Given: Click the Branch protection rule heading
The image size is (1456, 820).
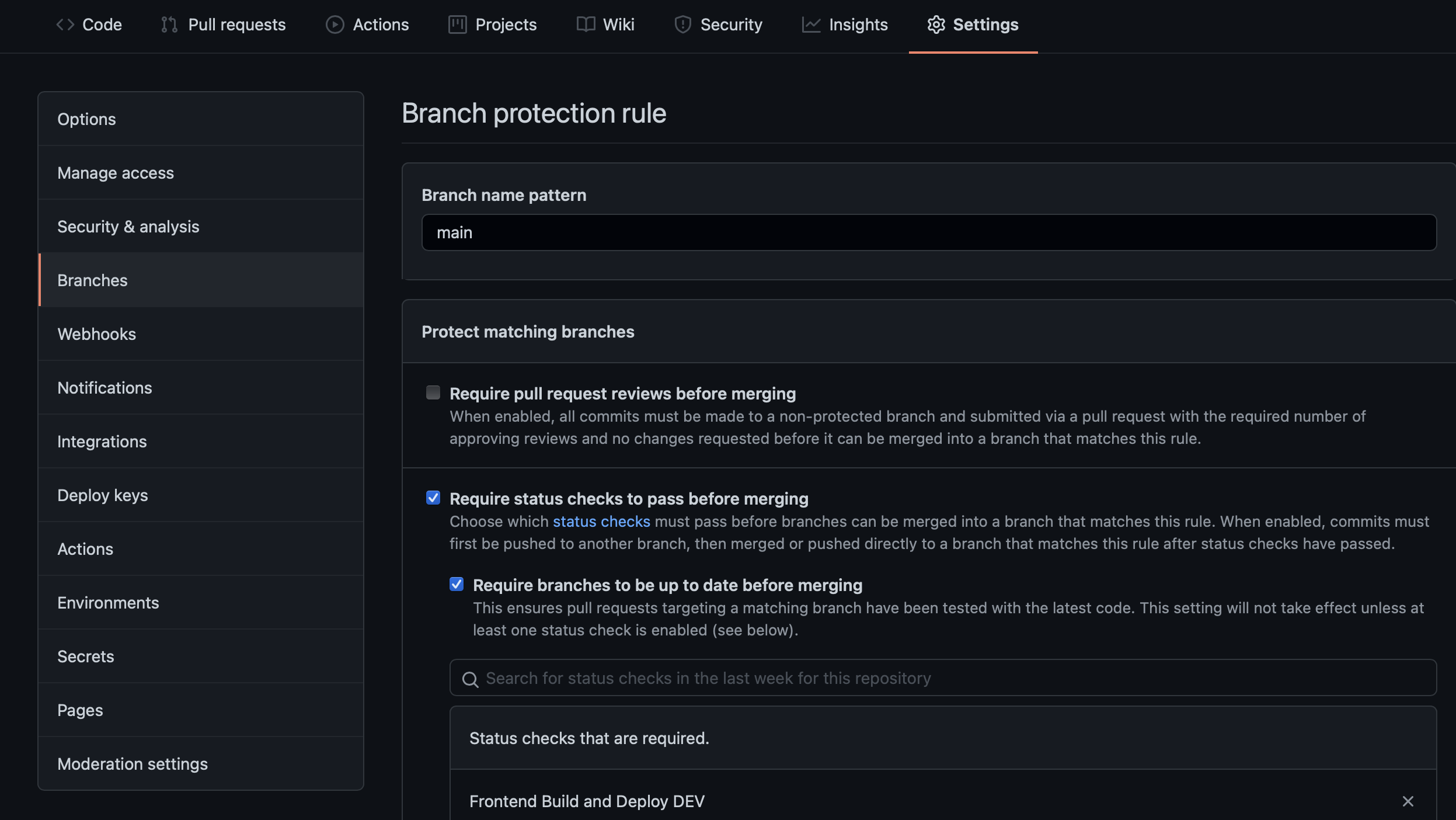Looking at the screenshot, I should pos(534,113).
